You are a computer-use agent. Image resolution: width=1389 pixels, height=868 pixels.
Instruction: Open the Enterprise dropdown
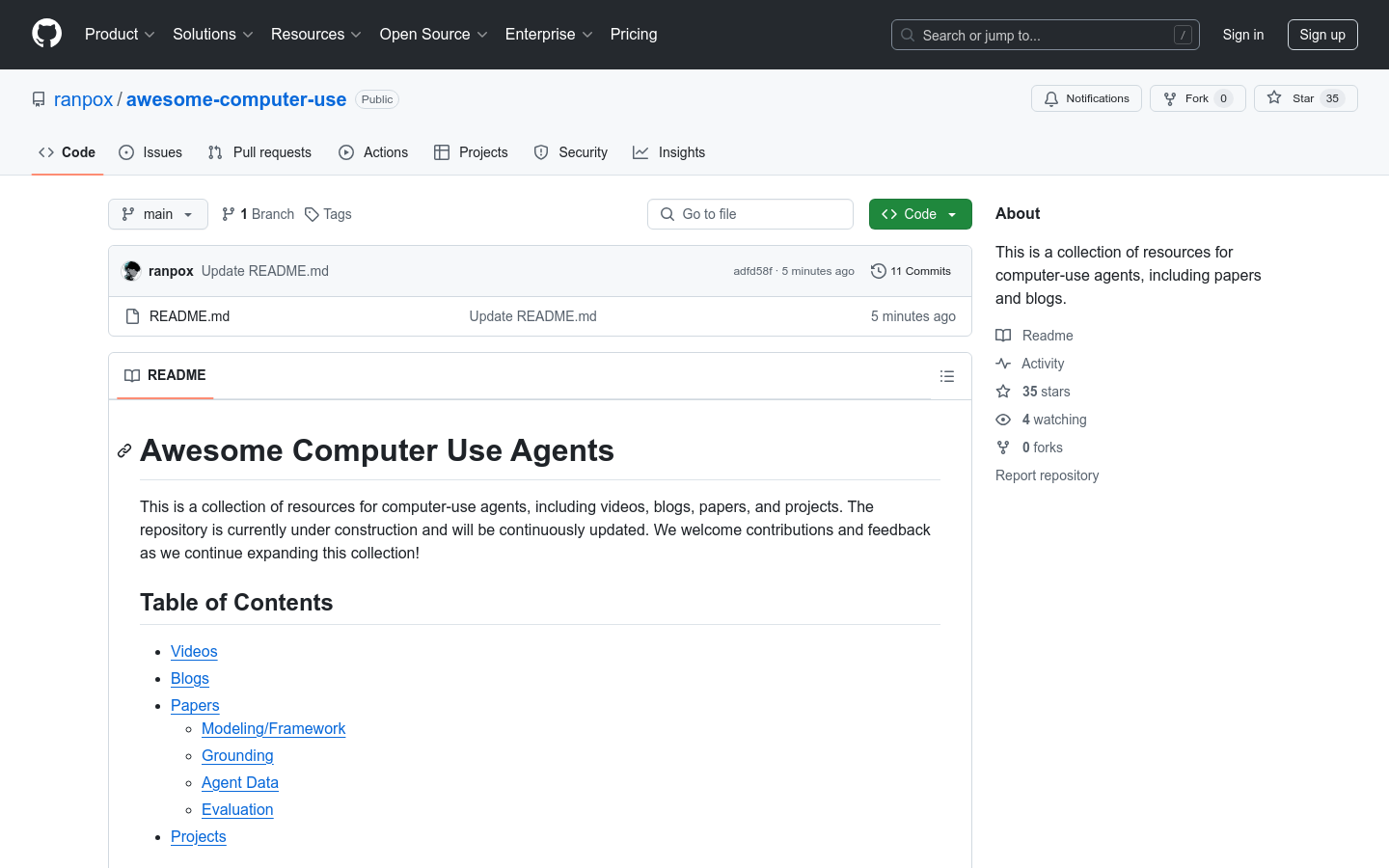click(549, 34)
